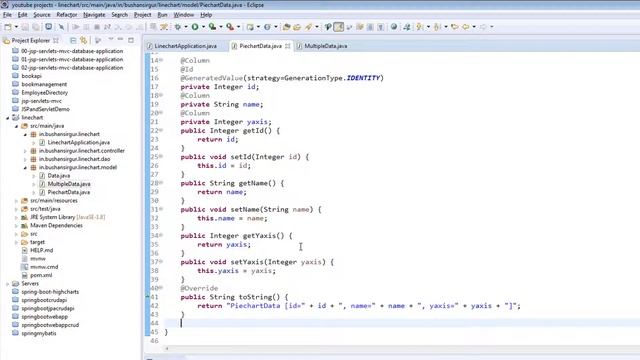Open the New wizard dropdown arrow
The height and width of the screenshot is (360, 640).
(x=16, y=27)
